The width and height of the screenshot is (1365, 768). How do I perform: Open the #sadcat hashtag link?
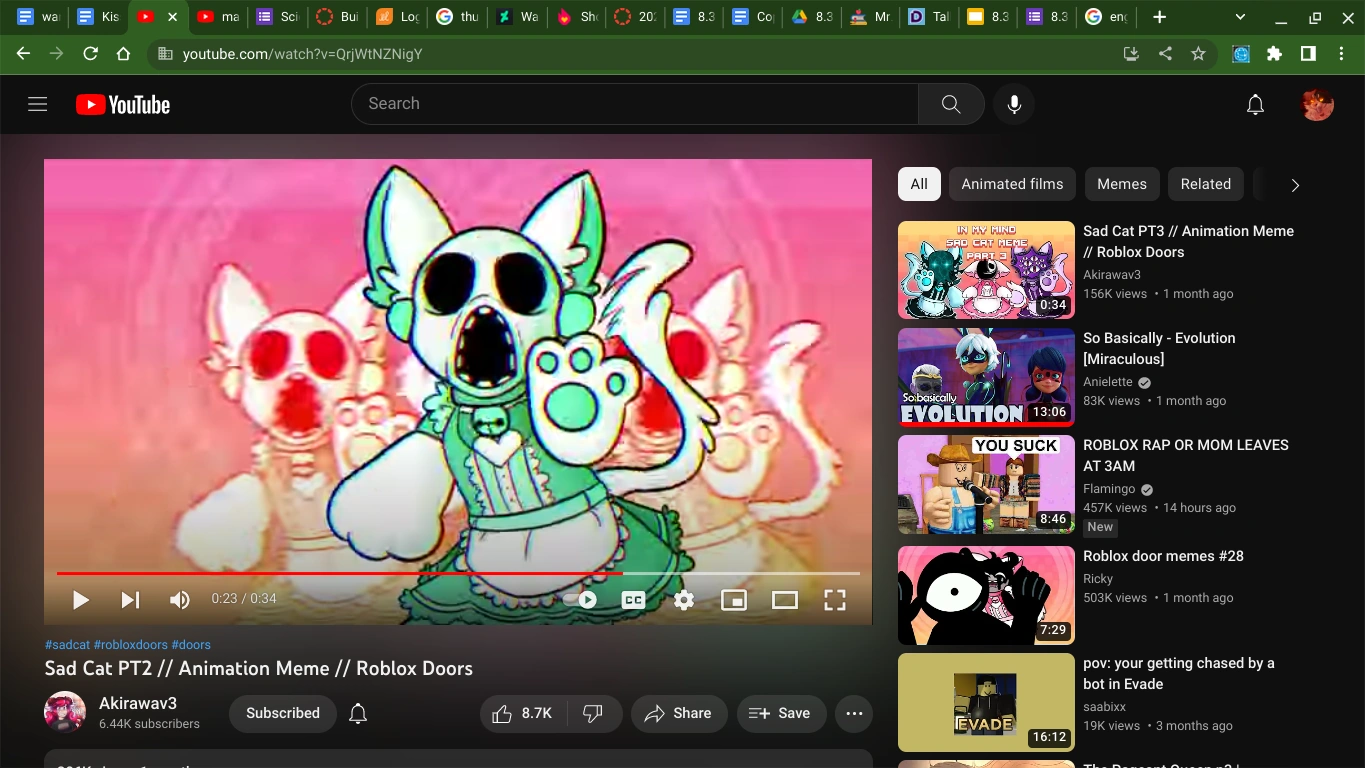(x=67, y=645)
